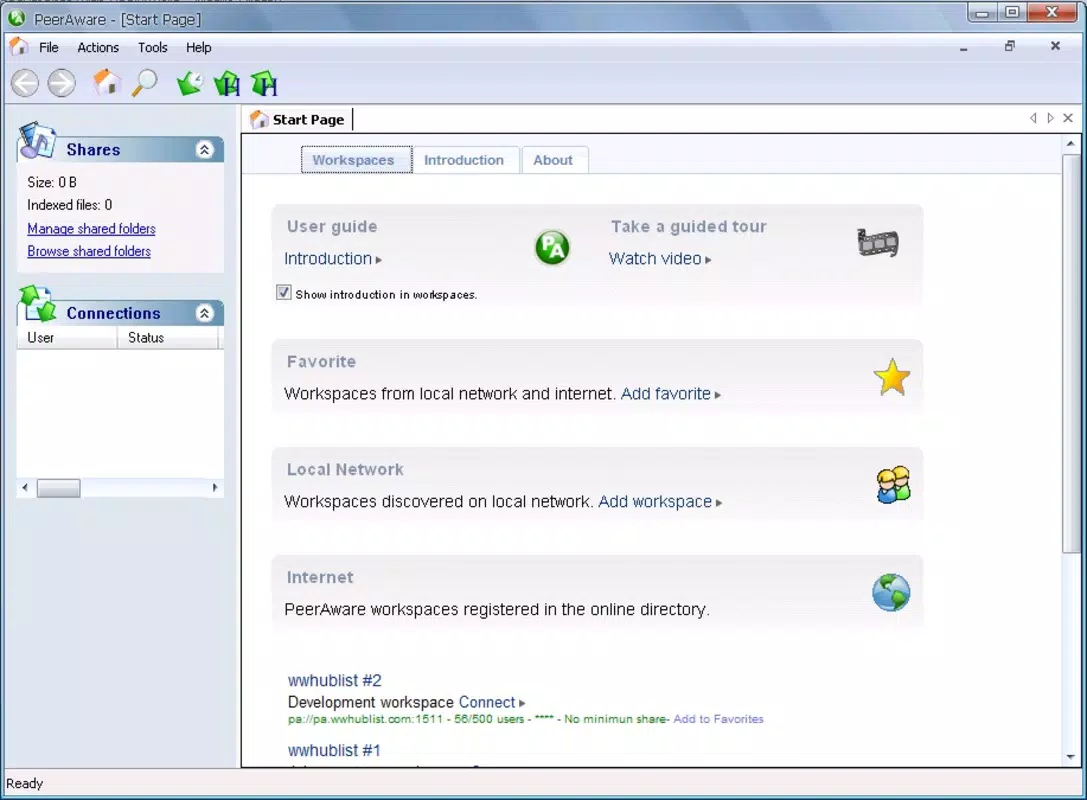
Task: Click the Start Page scrollbar down arrow
Action: point(1071,757)
